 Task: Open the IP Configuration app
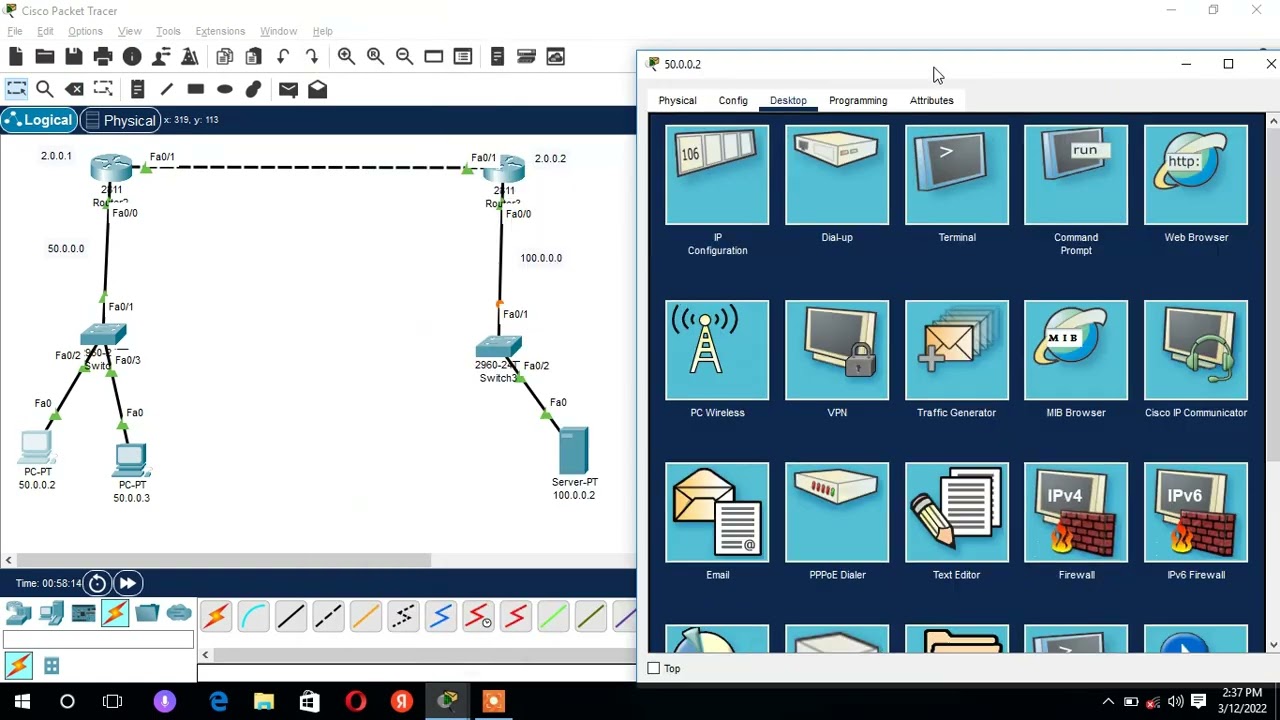click(717, 175)
